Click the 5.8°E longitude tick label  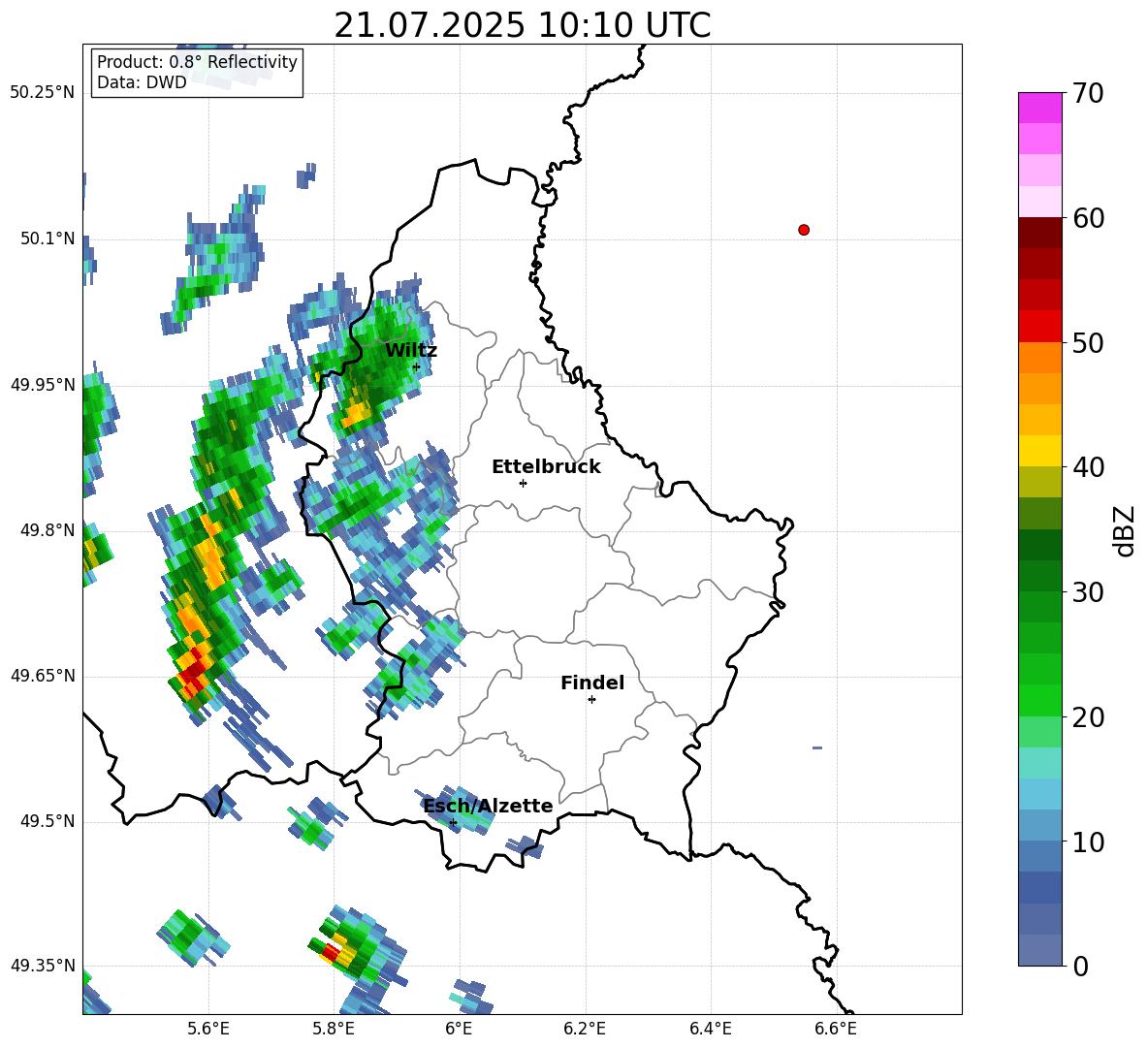pyautogui.click(x=334, y=1029)
